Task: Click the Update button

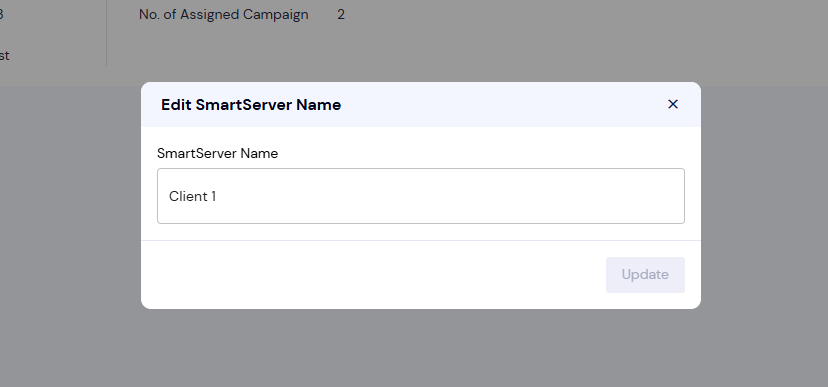Action: 645,275
